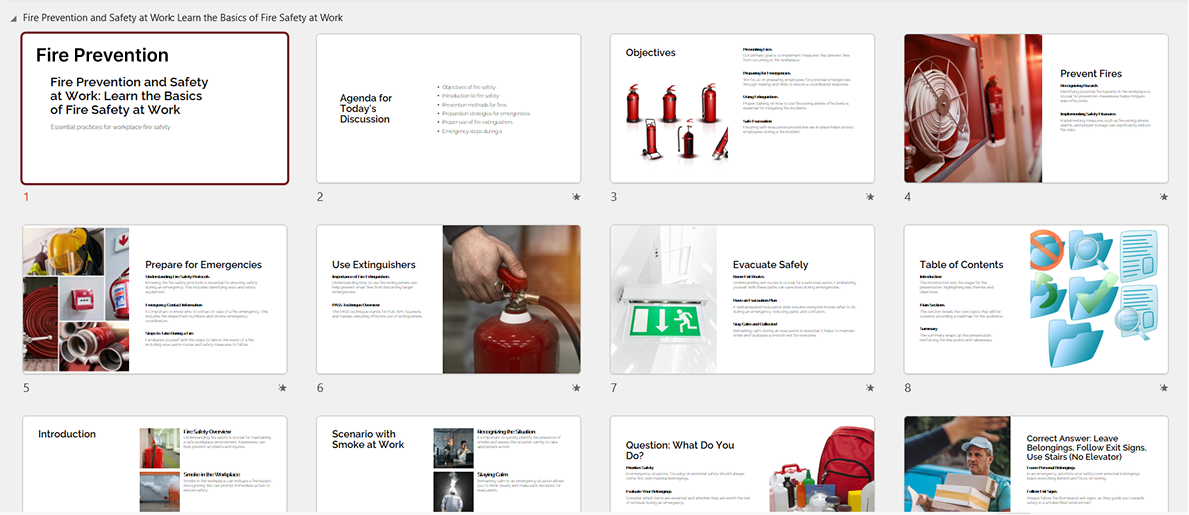1189x515 pixels.
Task: Click the animation star icon under slide 4
Action: tap(1164, 197)
